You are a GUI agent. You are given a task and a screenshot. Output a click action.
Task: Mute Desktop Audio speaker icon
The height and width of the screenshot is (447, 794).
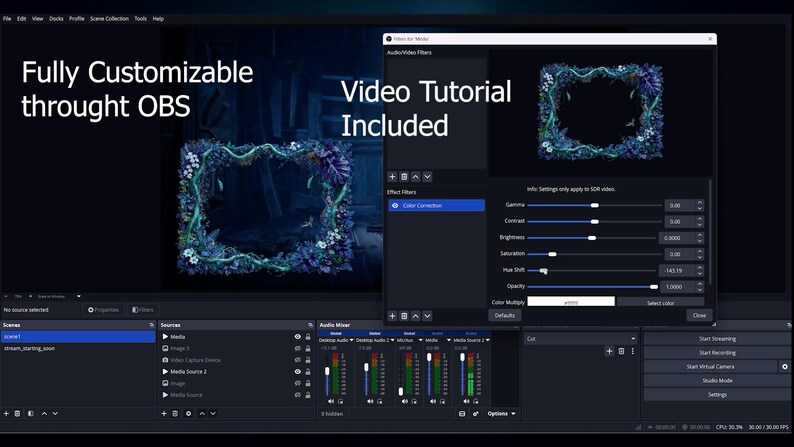pyautogui.click(x=331, y=401)
